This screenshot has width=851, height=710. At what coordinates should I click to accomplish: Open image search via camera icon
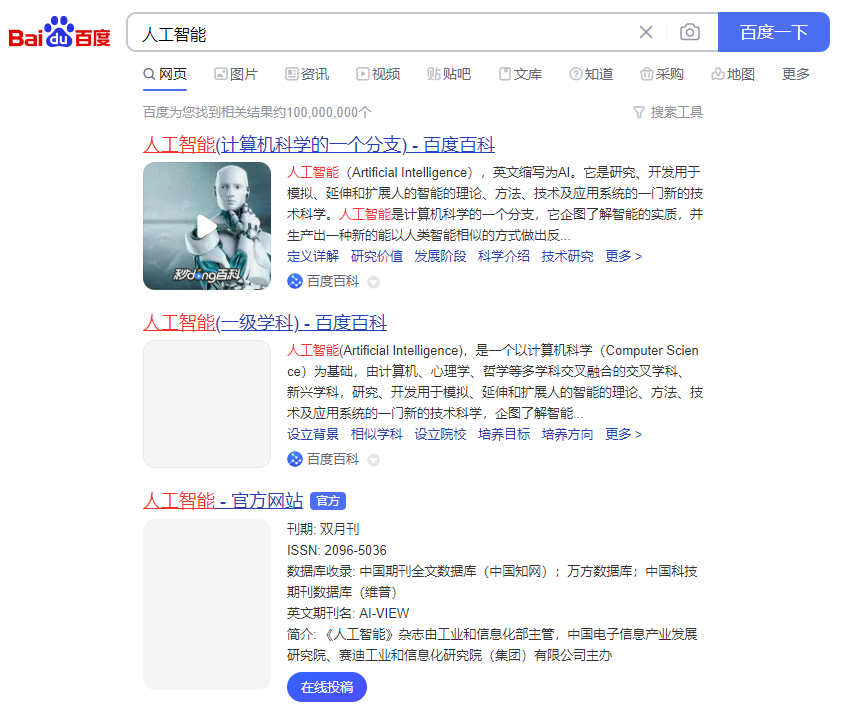tap(689, 32)
